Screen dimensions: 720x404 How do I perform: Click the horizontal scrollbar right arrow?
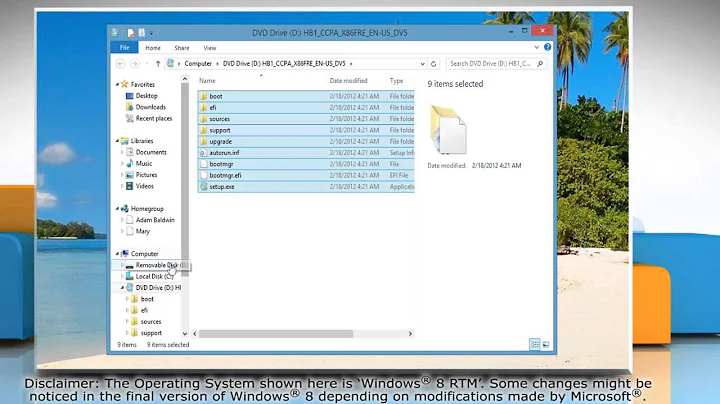tap(410, 334)
